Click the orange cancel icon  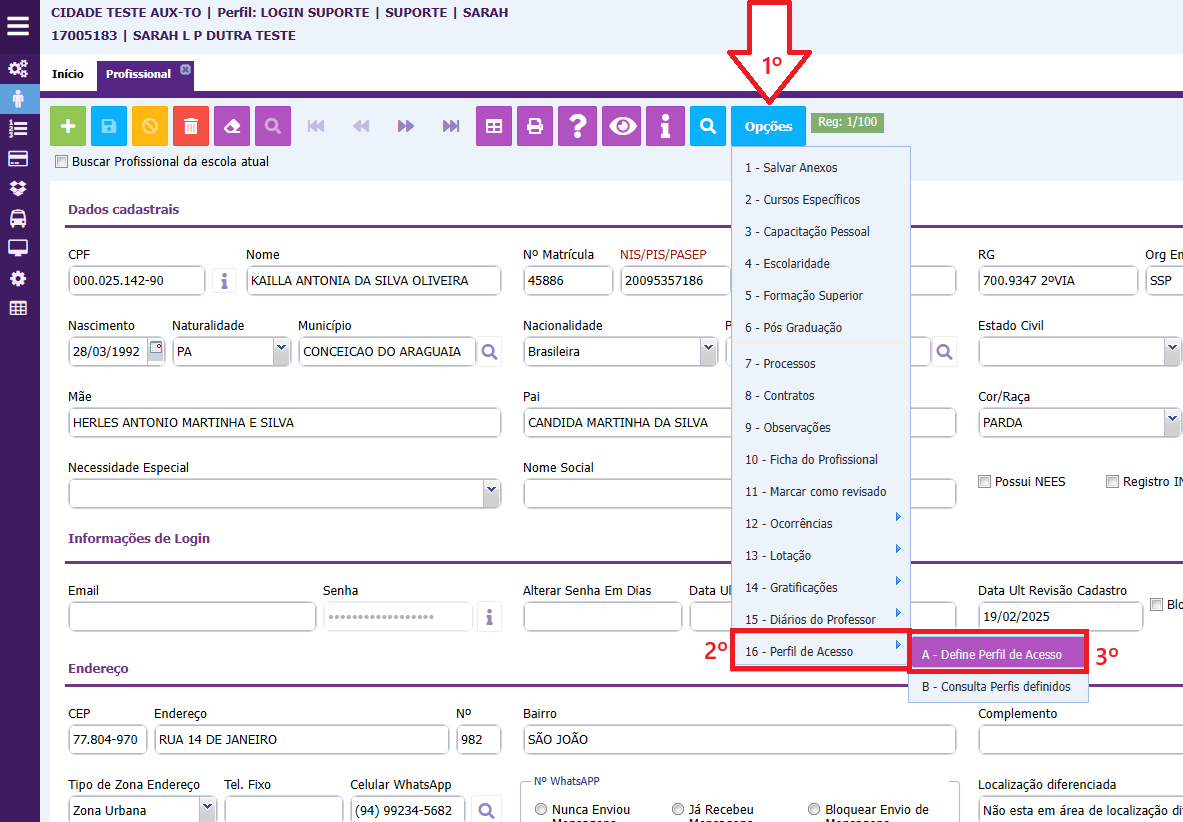[x=150, y=126]
